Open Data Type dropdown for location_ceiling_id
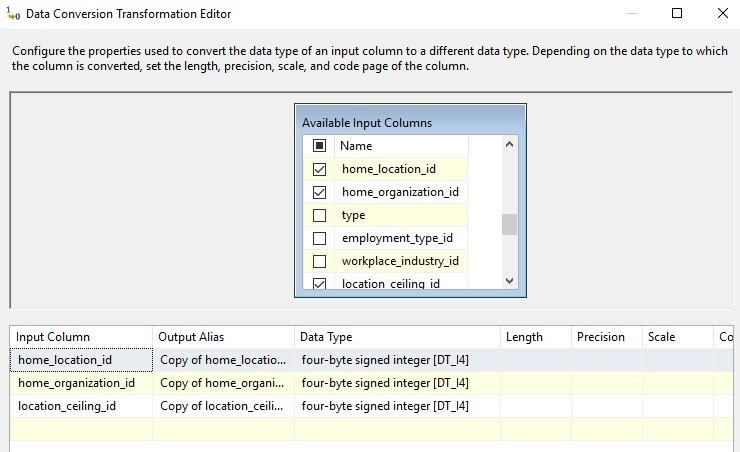This screenshot has height=452, width=740. [x=397, y=406]
